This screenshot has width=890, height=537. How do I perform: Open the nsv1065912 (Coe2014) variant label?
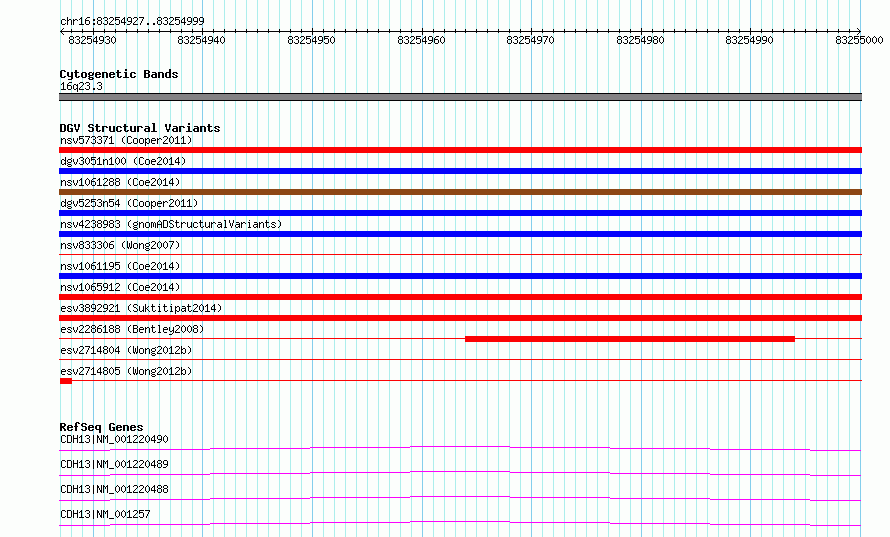[120, 287]
